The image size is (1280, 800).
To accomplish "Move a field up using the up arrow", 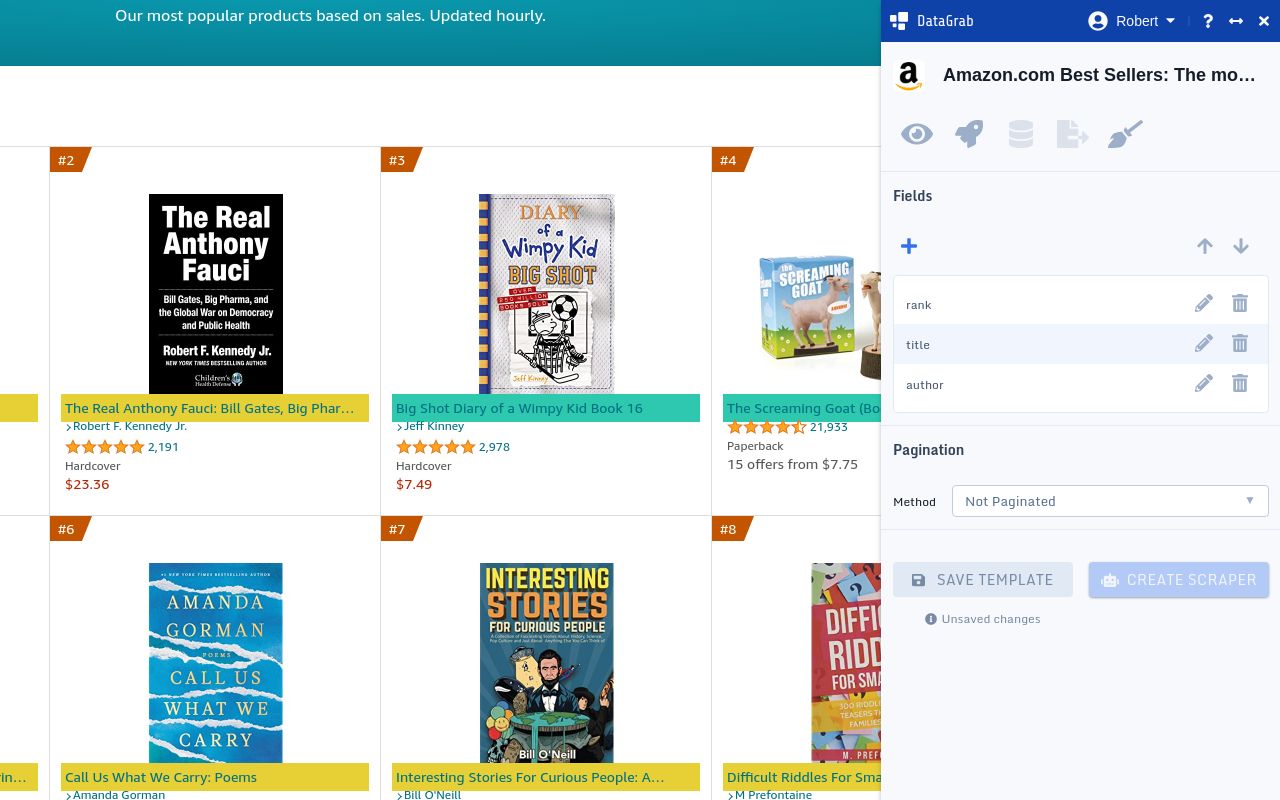I will coord(1205,245).
